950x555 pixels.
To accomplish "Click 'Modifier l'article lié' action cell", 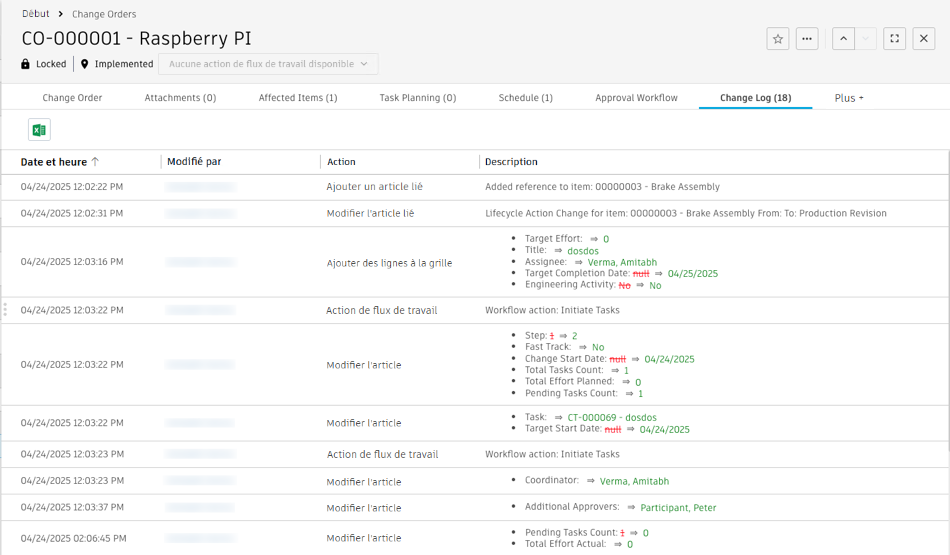I will [x=370, y=213].
